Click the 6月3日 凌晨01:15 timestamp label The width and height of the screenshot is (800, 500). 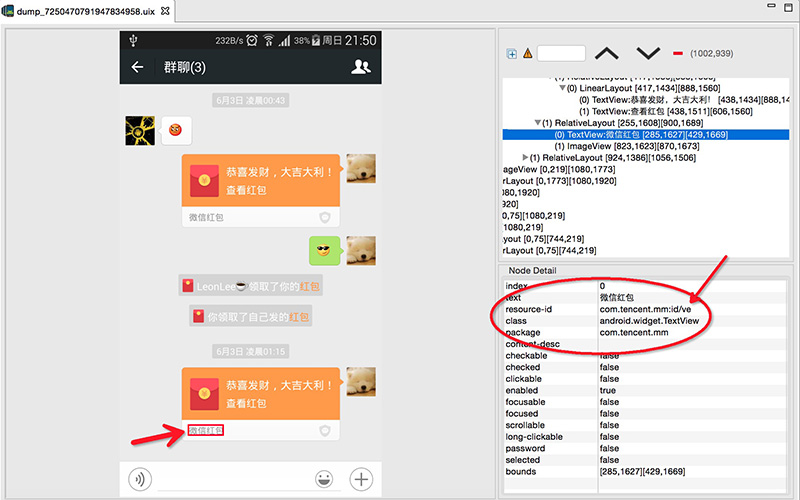click(251, 352)
